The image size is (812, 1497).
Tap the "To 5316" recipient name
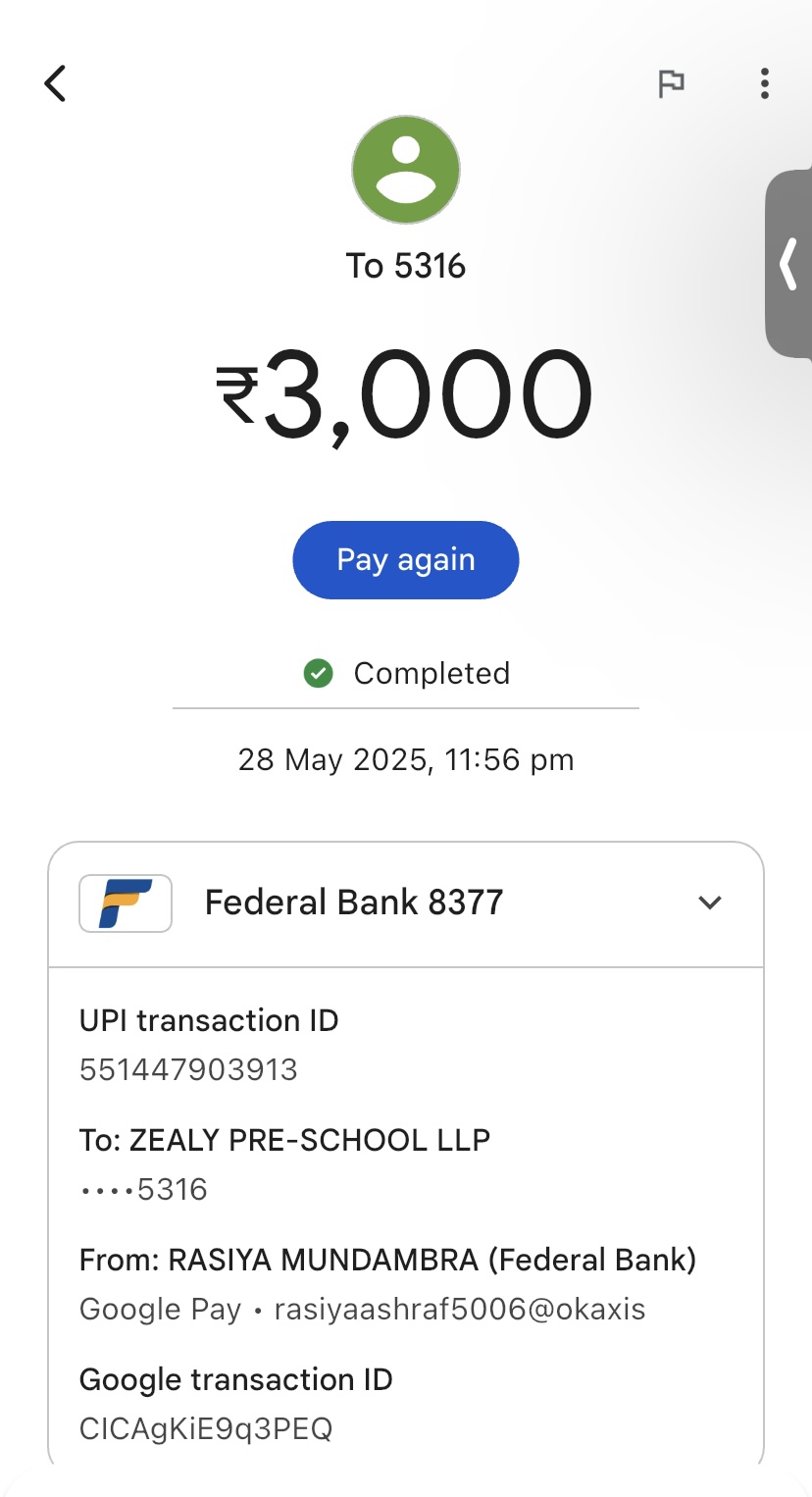pos(406,266)
